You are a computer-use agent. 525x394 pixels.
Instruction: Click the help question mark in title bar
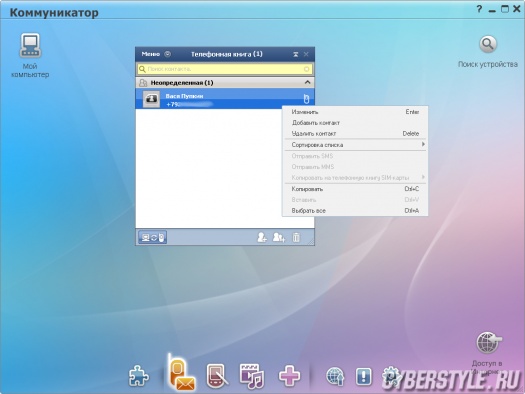tap(479, 9)
